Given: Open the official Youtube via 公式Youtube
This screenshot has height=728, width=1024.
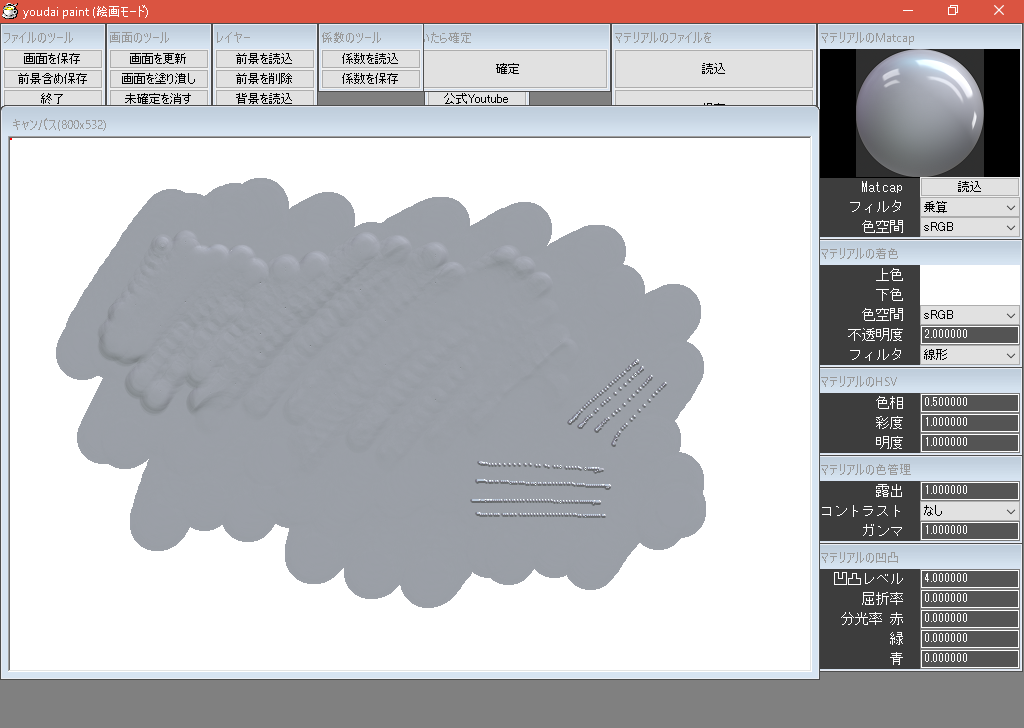Looking at the screenshot, I should tap(476, 98).
